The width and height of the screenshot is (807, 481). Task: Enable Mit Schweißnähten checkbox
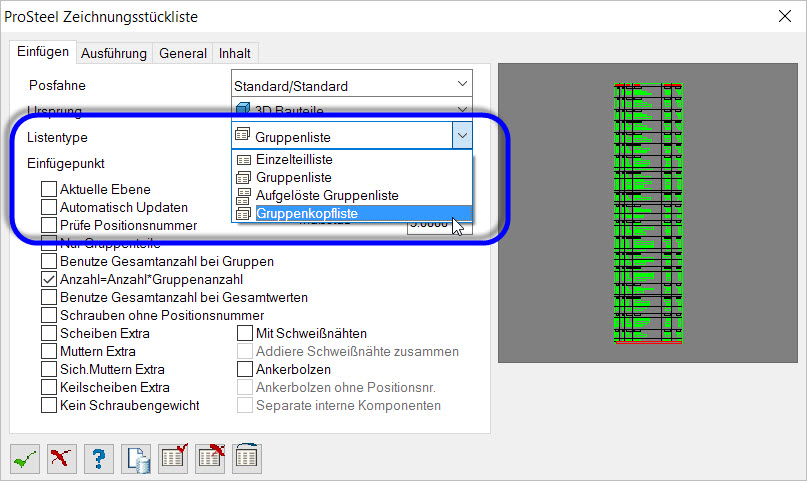pyautogui.click(x=245, y=333)
